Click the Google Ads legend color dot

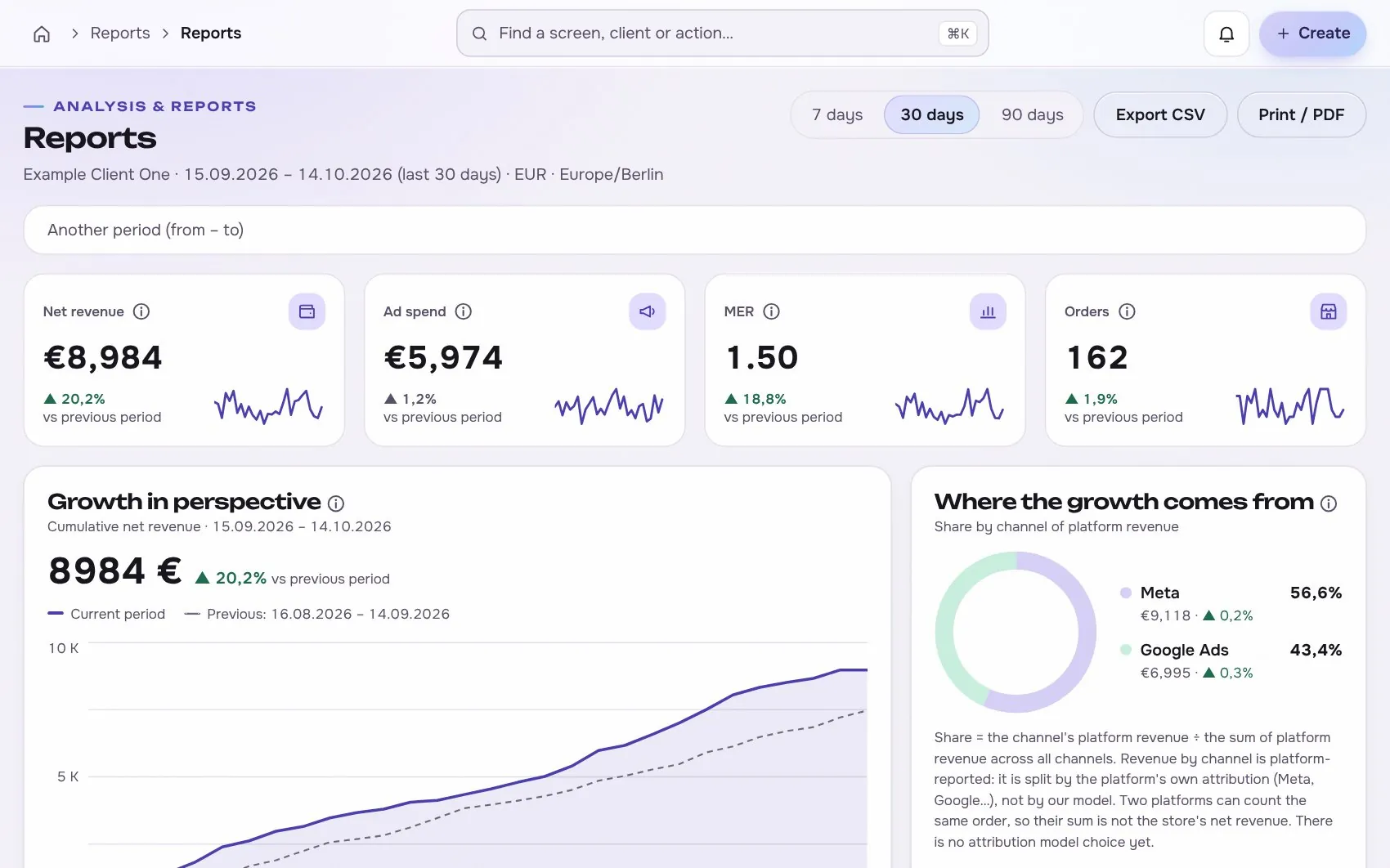1126,650
